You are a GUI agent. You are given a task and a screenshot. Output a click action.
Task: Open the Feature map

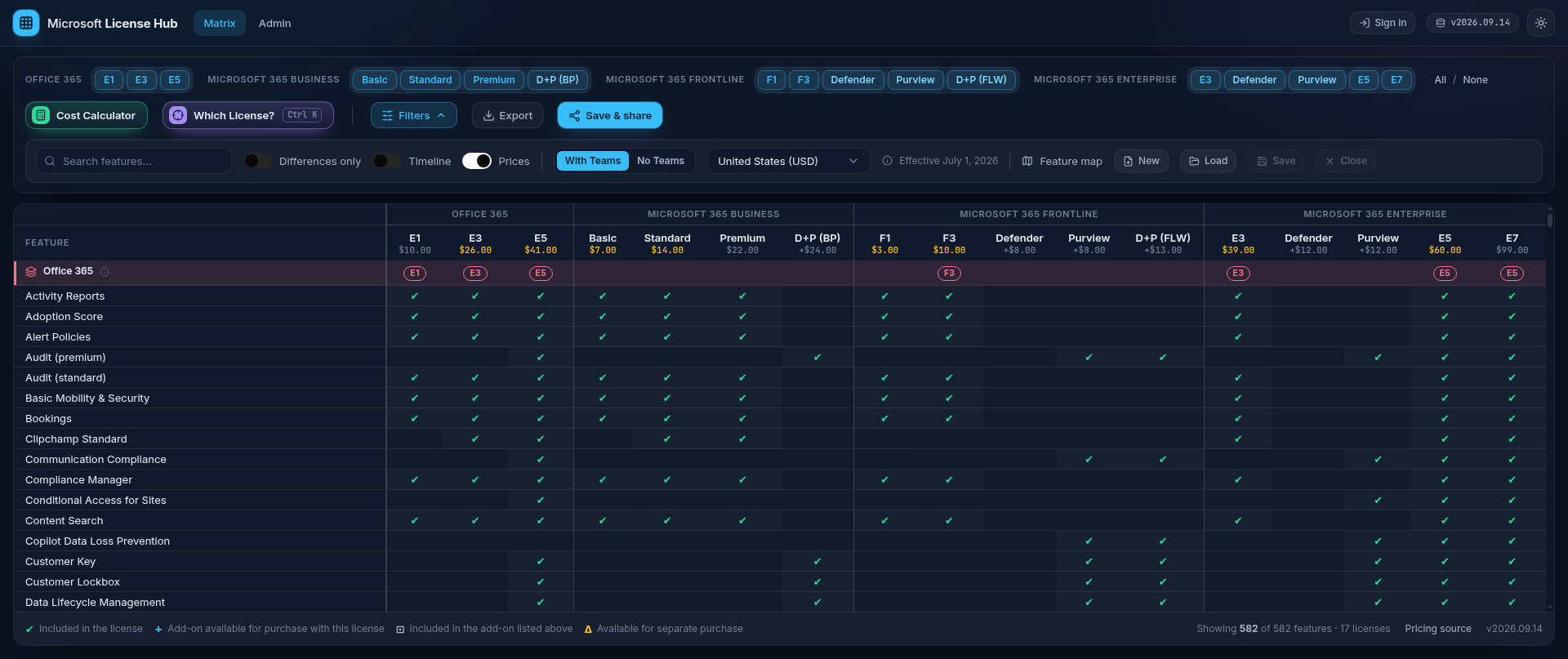coord(1062,161)
